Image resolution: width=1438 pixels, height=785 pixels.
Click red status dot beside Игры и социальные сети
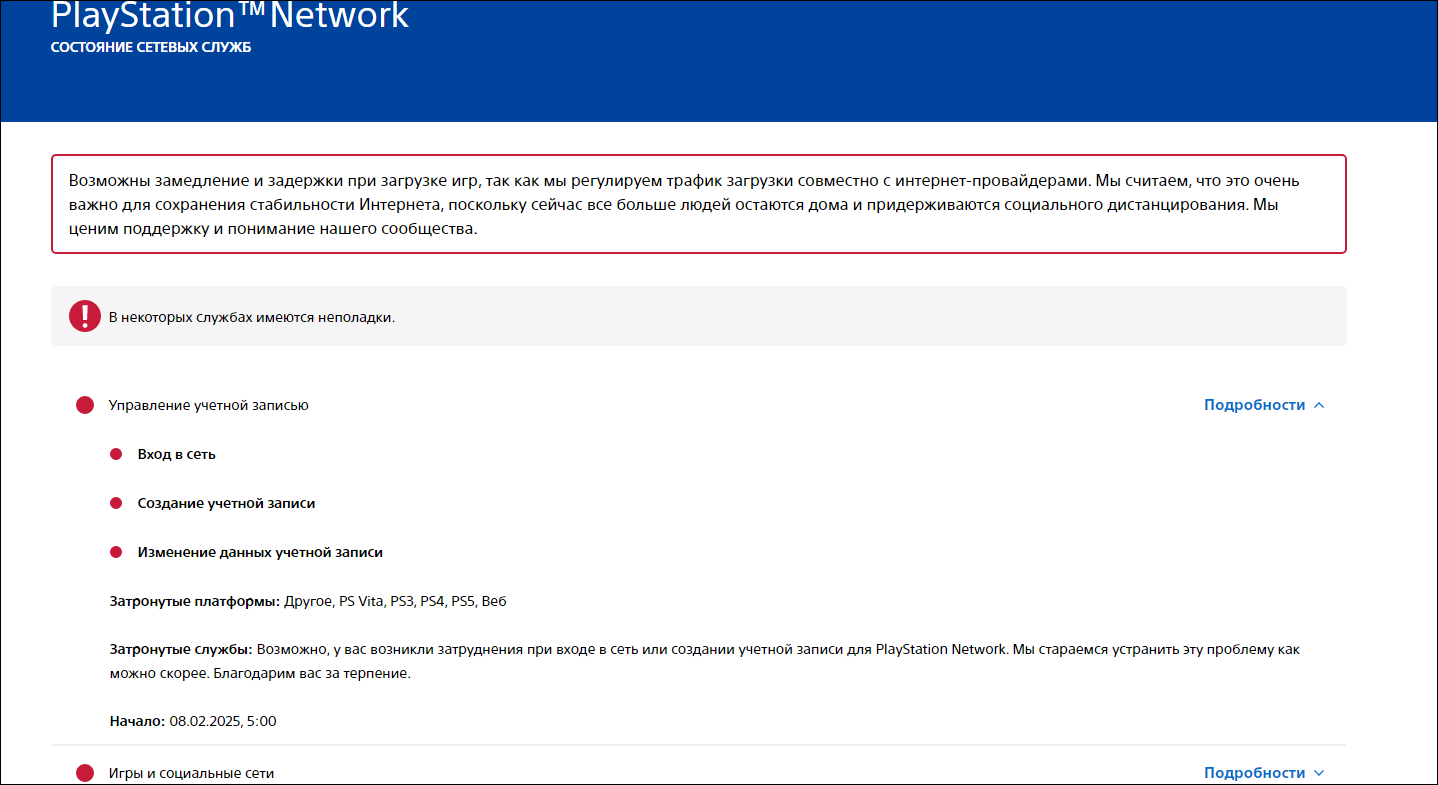point(85,773)
